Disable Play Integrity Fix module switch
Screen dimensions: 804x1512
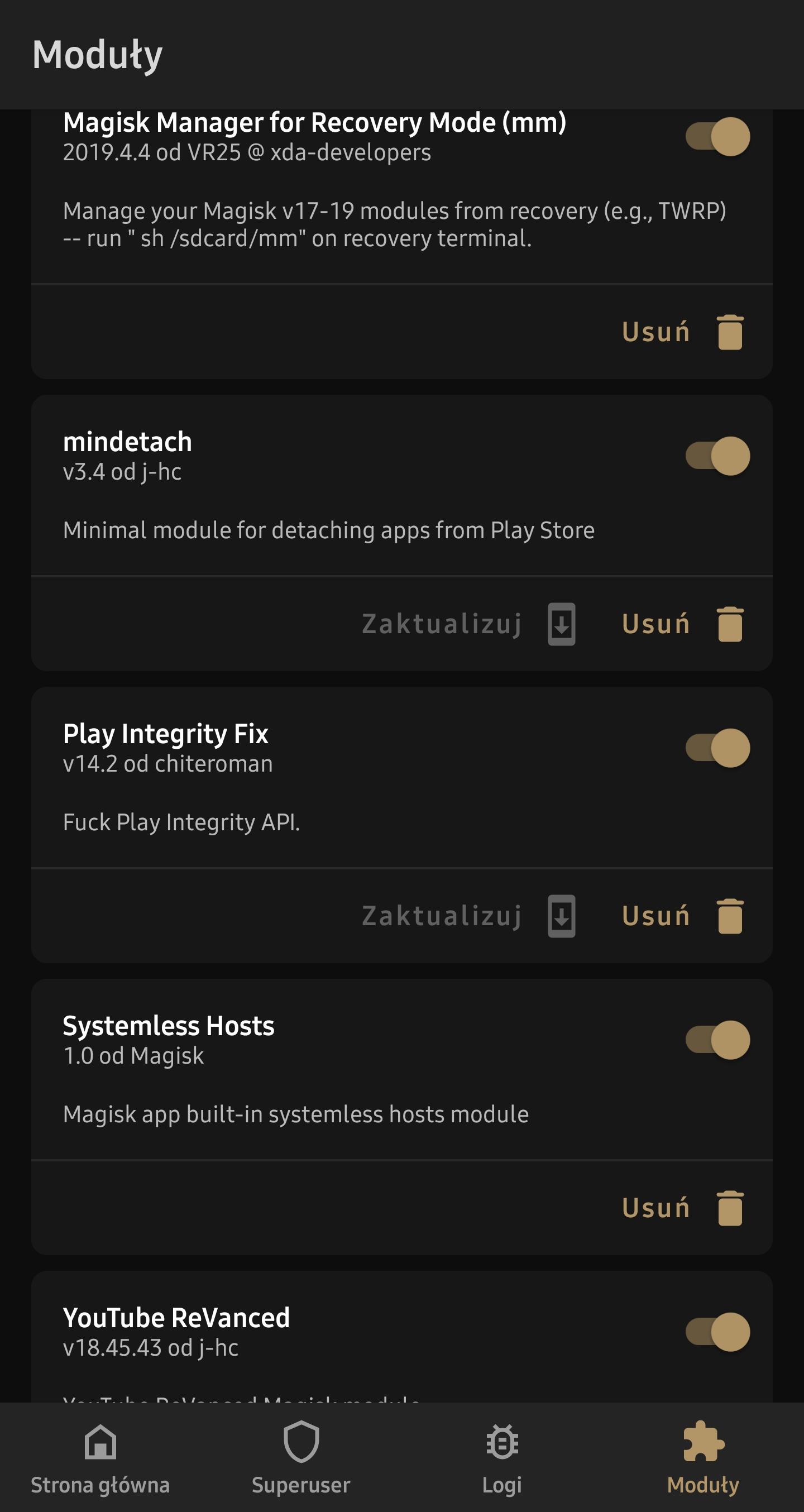pyautogui.click(x=717, y=748)
